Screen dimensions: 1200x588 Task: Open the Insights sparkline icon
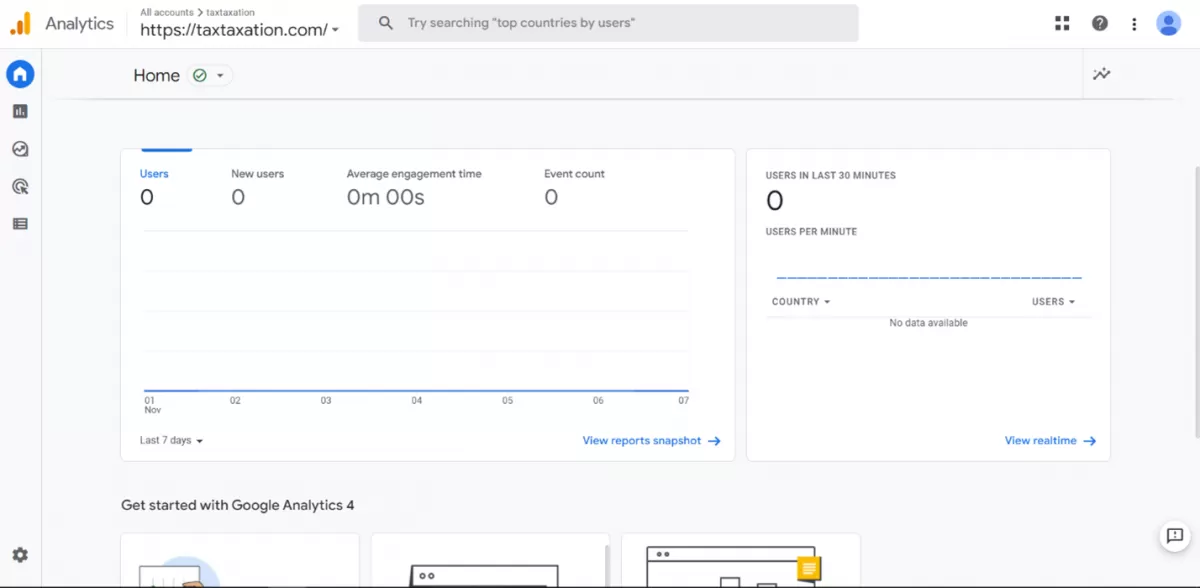click(1102, 74)
